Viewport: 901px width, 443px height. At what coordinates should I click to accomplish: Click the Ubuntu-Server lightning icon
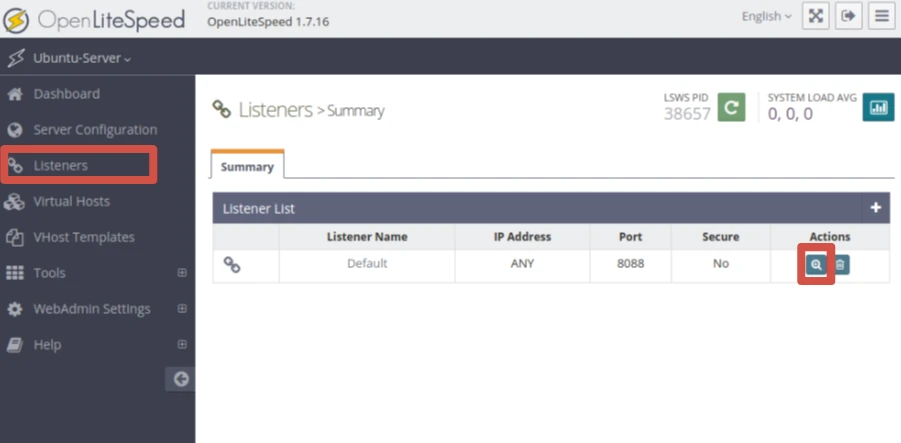[16, 58]
